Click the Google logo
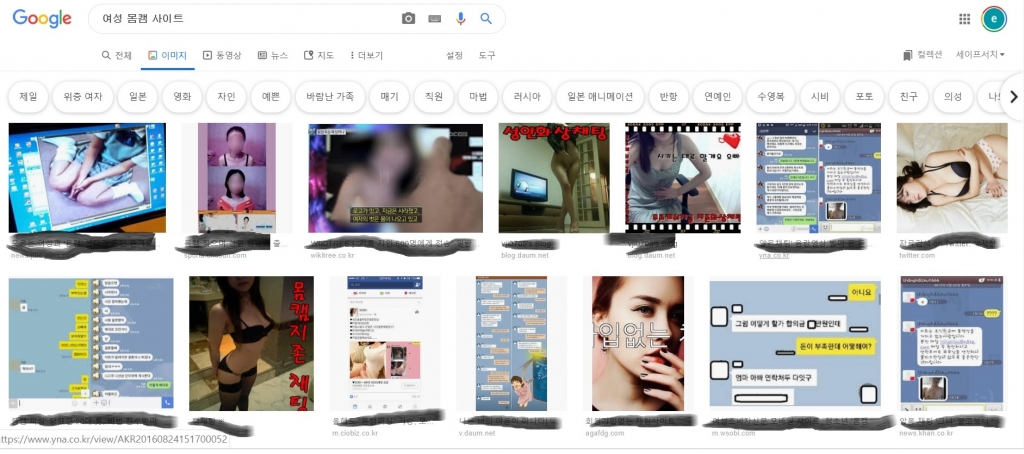1024x454 pixels. [42, 19]
